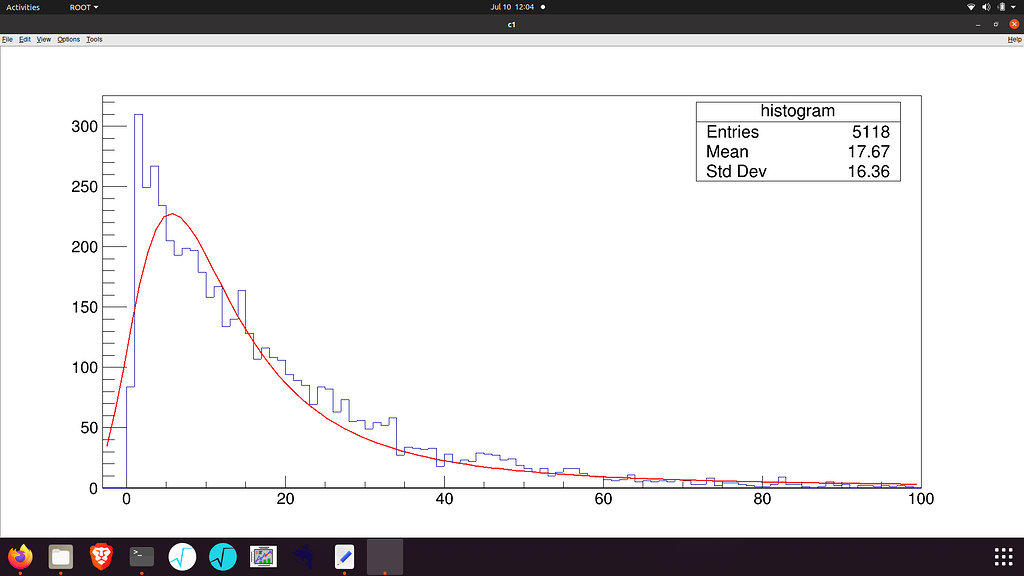The width and height of the screenshot is (1024, 576).
Task: Click the Activities button
Action: click(x=23, y=7)
